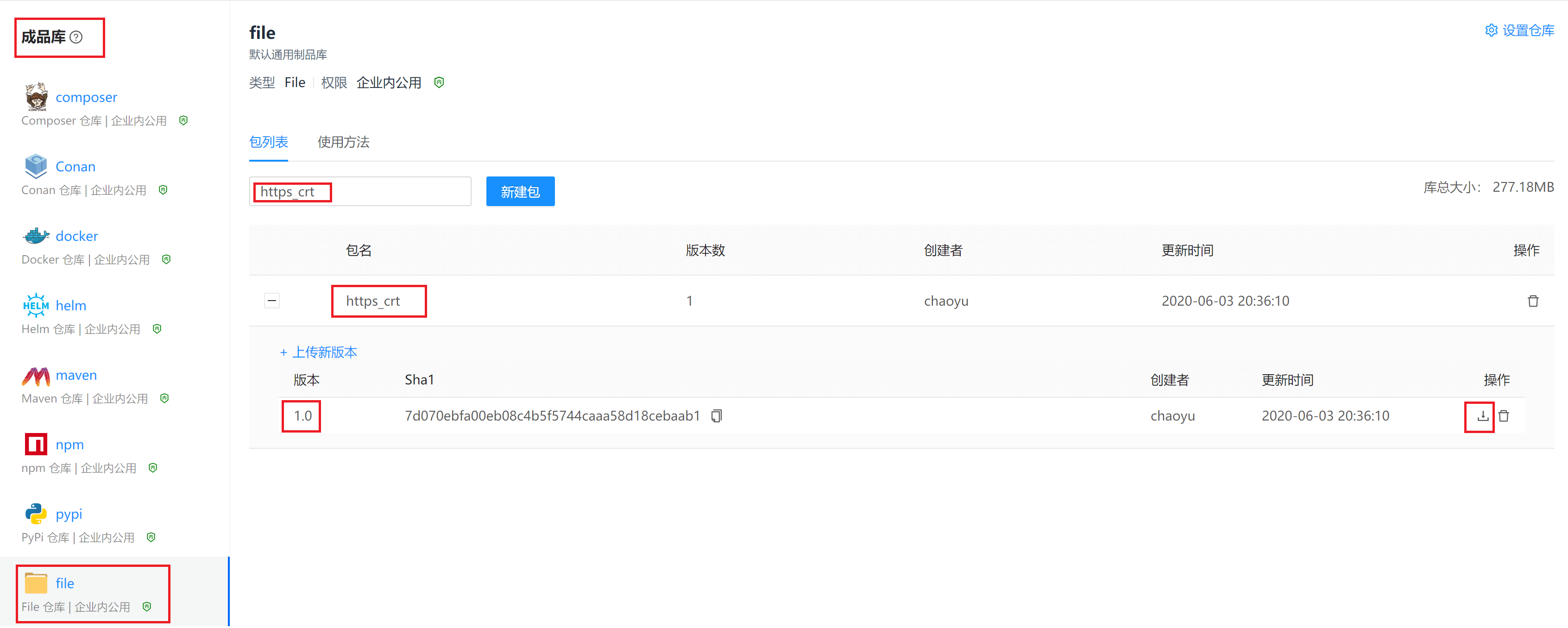This screenshot has height=628, width=1568.
Task: Select the npm repository icon
Action: [x=35, y=444]
